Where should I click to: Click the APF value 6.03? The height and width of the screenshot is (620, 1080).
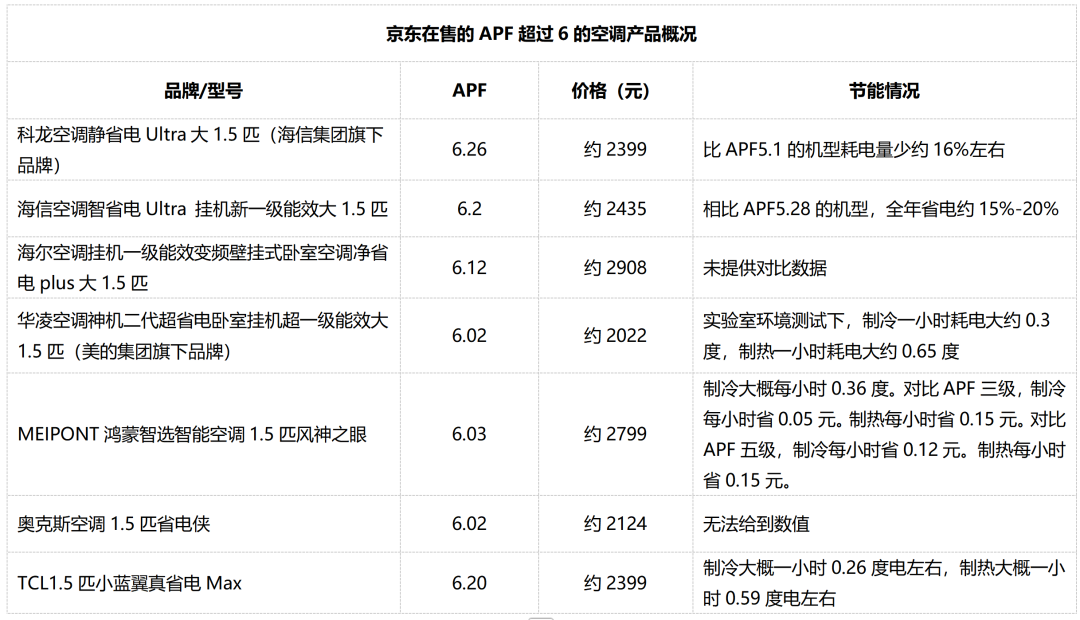[x=469, y=434]
